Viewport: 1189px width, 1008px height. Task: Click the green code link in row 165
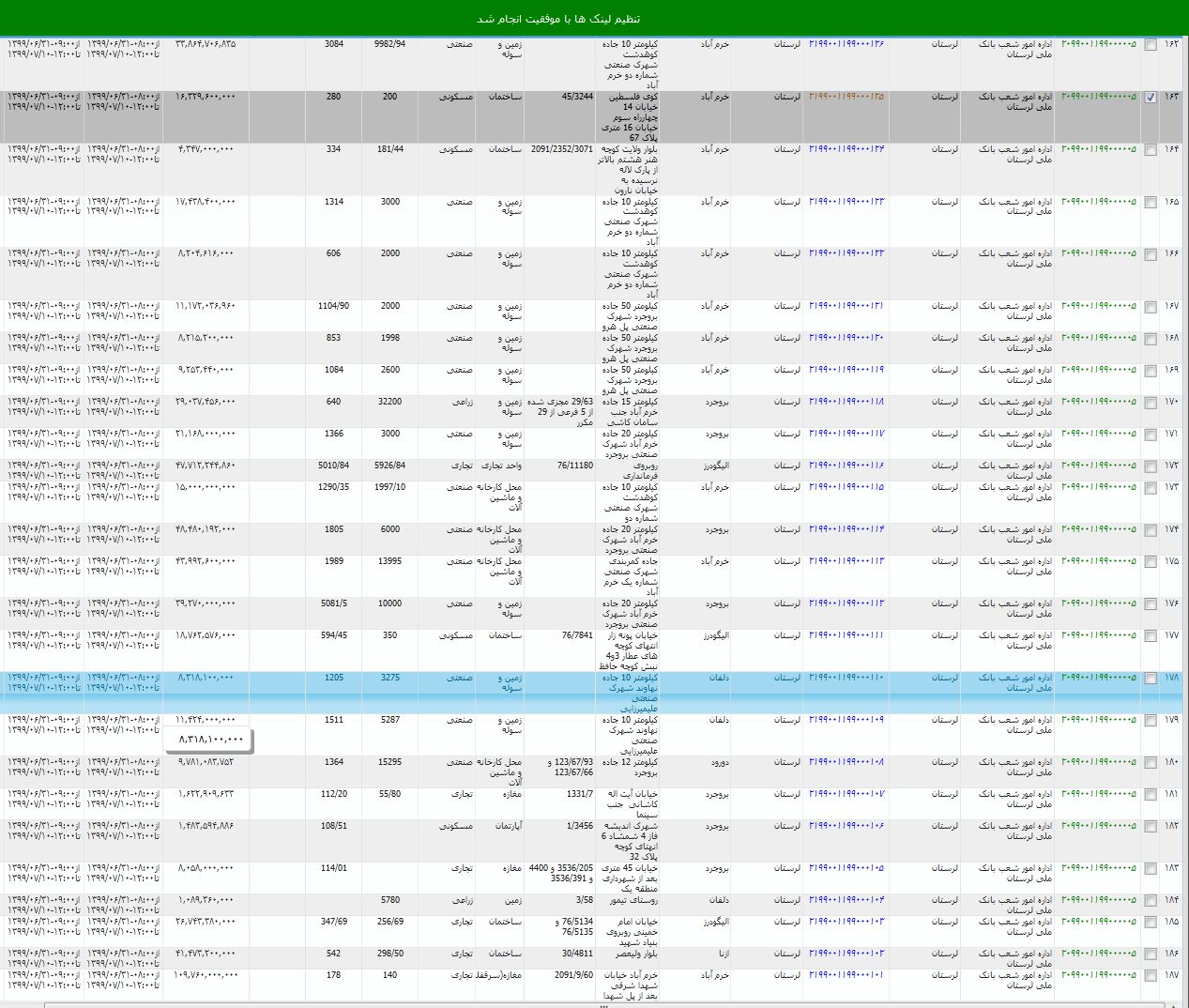[x=1098, y=202]
